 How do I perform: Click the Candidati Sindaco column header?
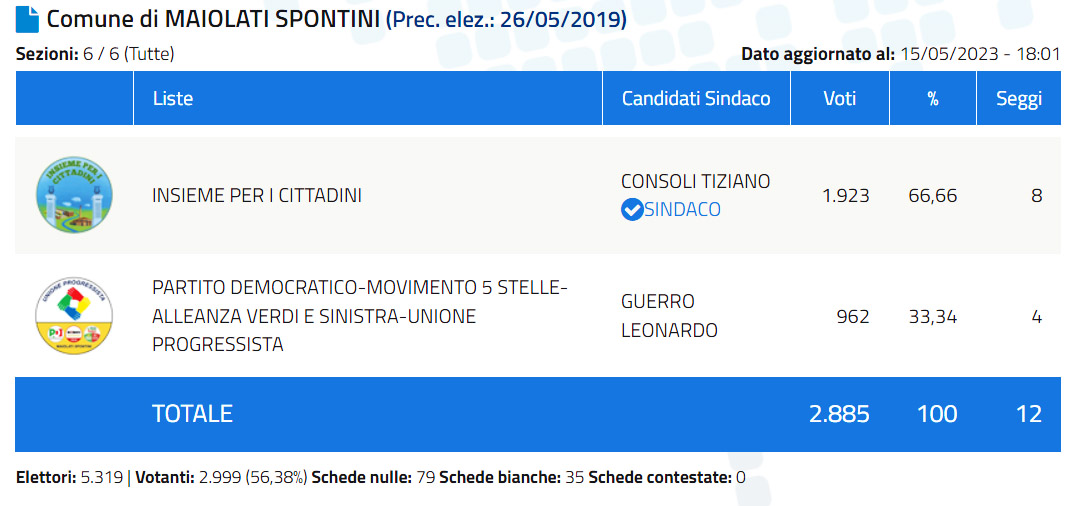tap(696, 98)
